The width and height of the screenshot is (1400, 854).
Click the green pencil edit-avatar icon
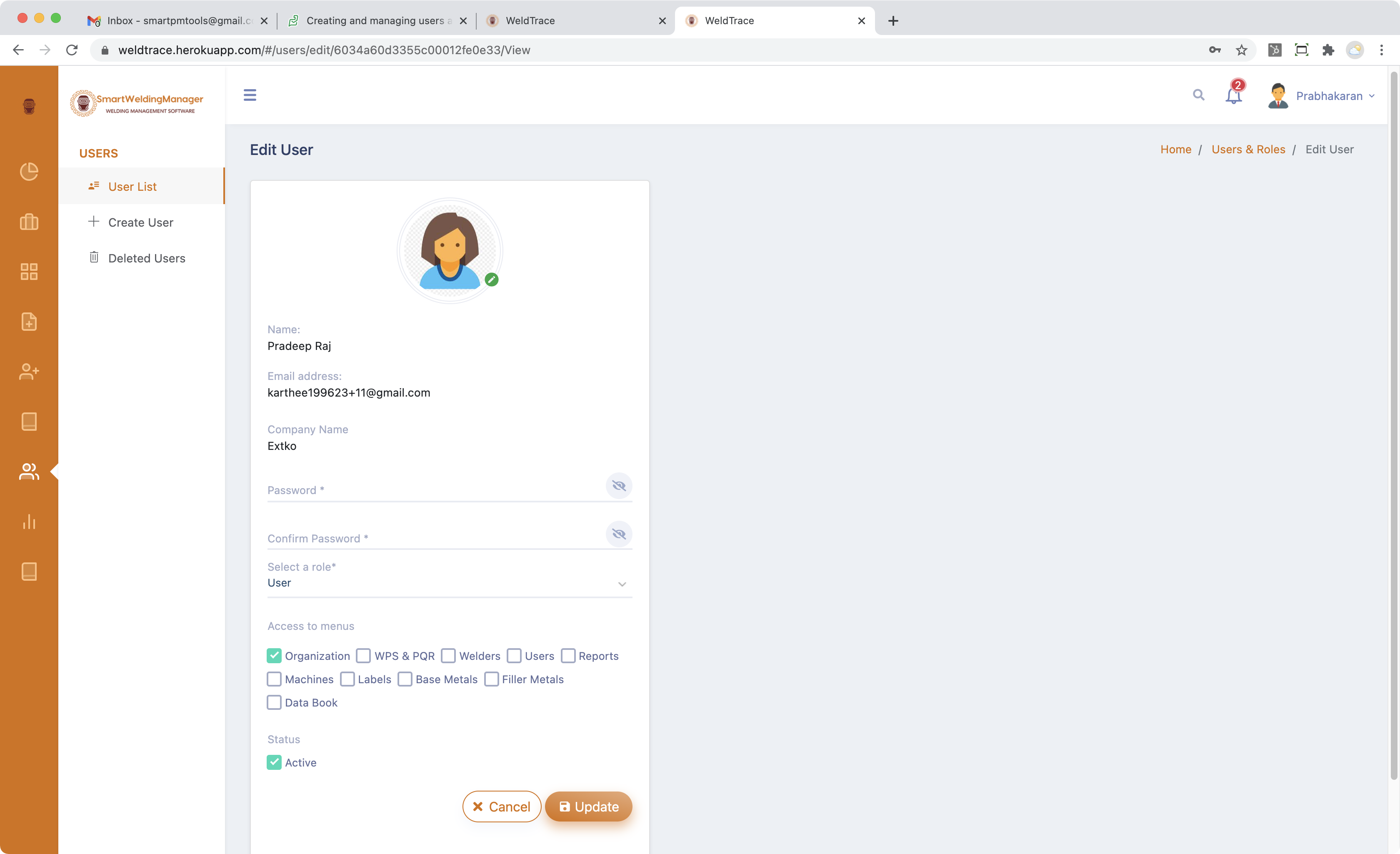tap(492, 280)
